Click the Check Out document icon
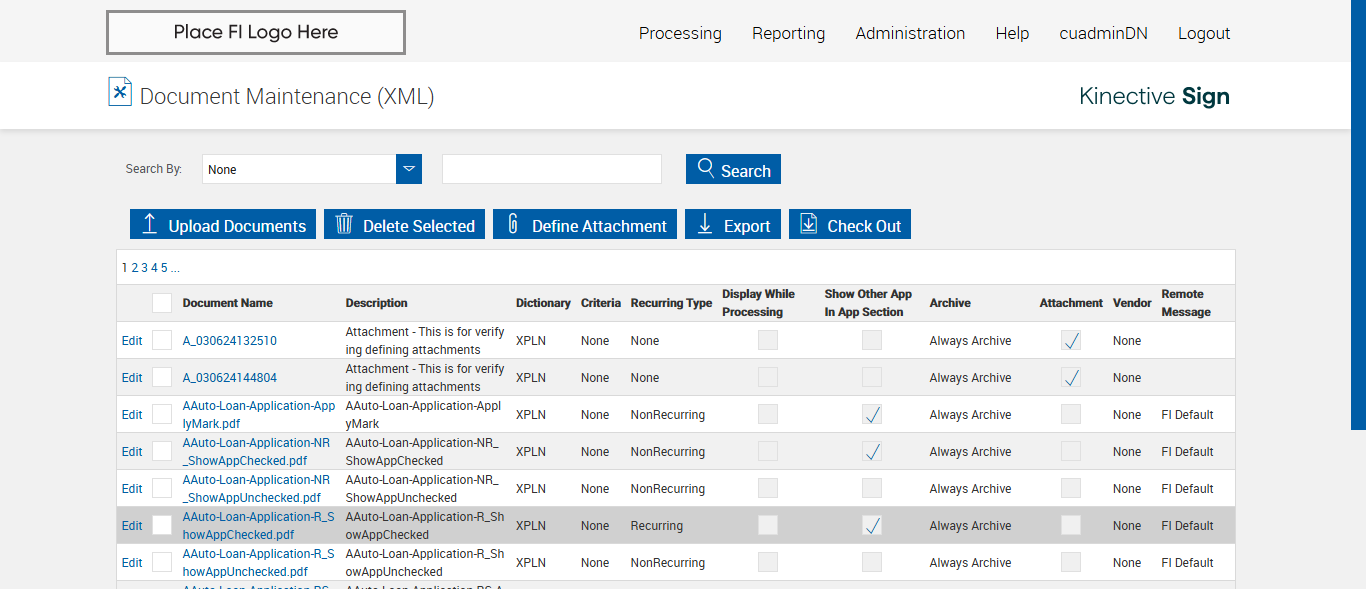 tap(808, 224)
